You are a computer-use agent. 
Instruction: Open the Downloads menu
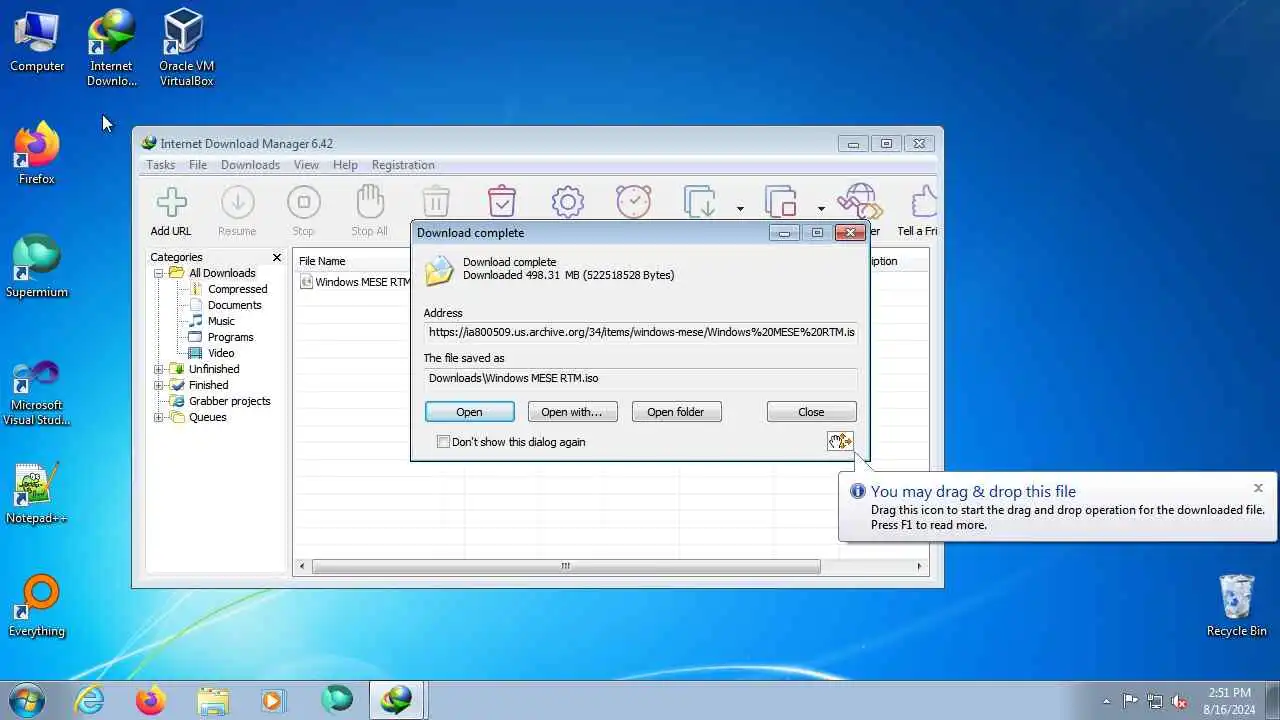(x=250, y=165)
